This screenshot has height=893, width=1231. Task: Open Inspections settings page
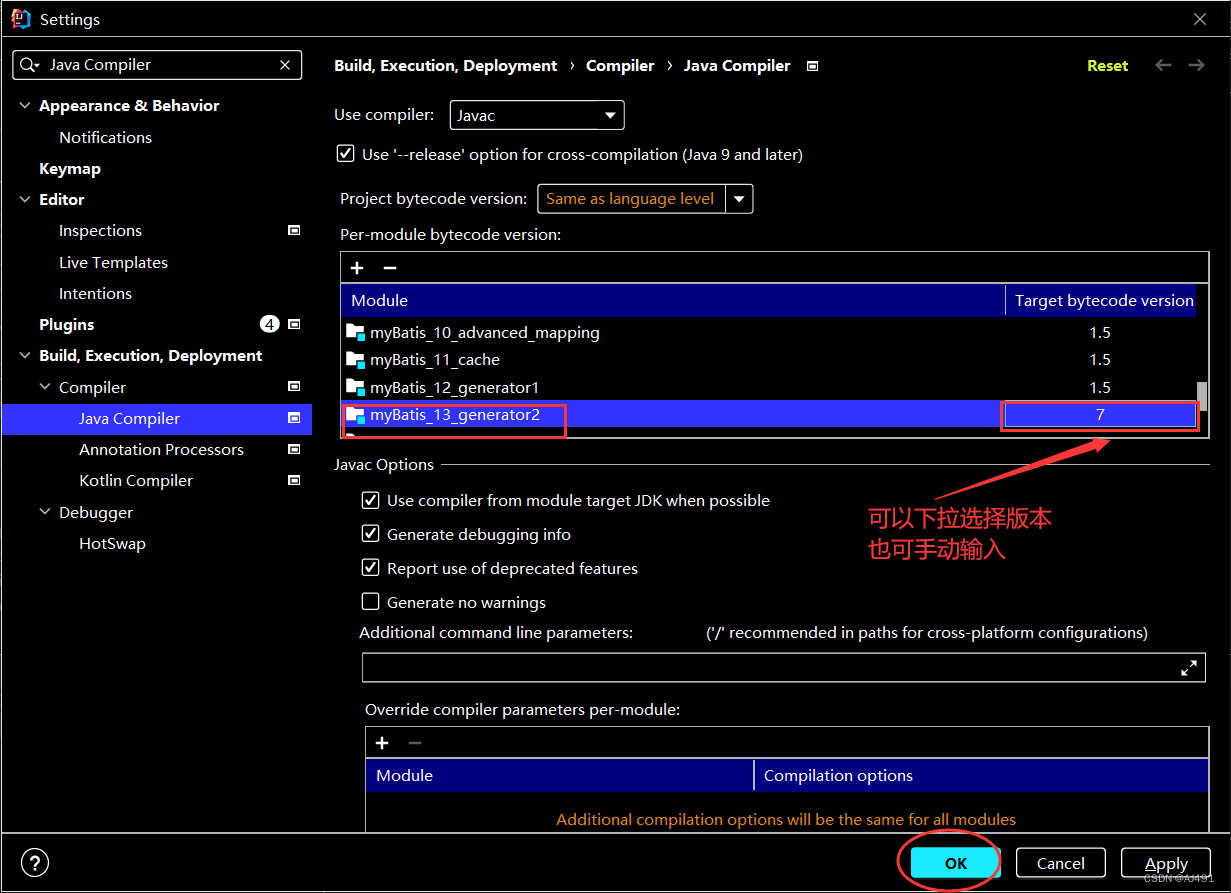tap(100, 230)
